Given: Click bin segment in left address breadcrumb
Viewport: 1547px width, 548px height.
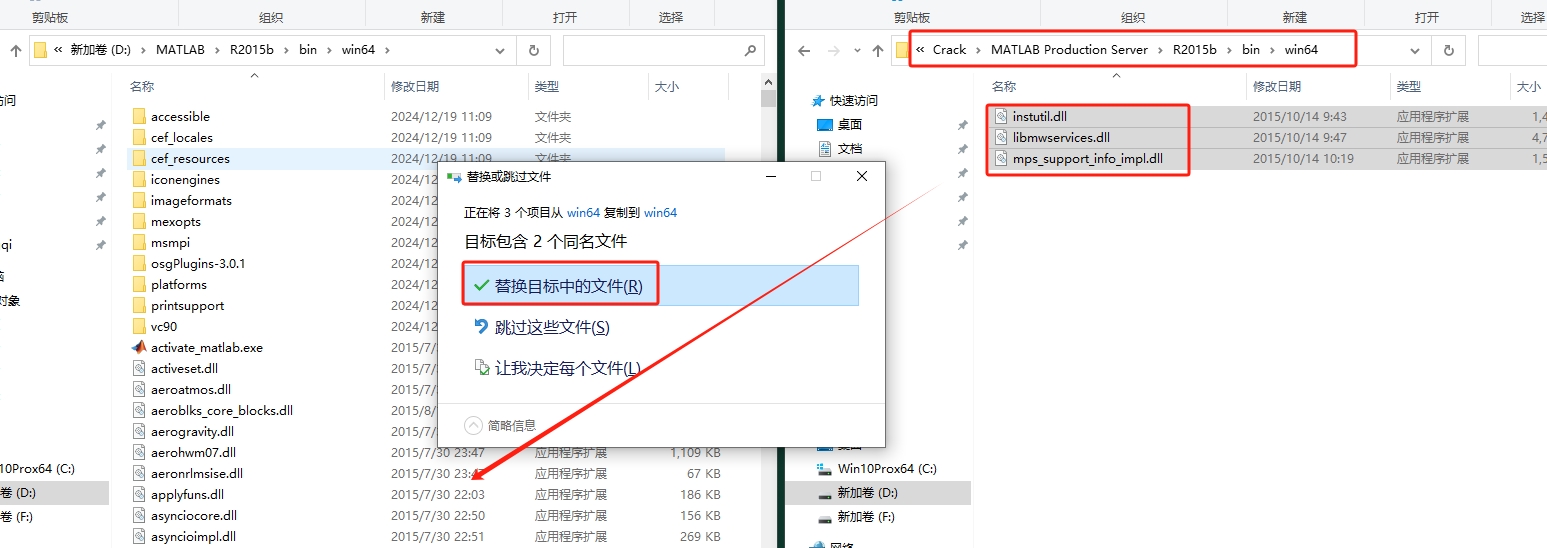Looking at the screenshot, I should (x=308, y=50).
